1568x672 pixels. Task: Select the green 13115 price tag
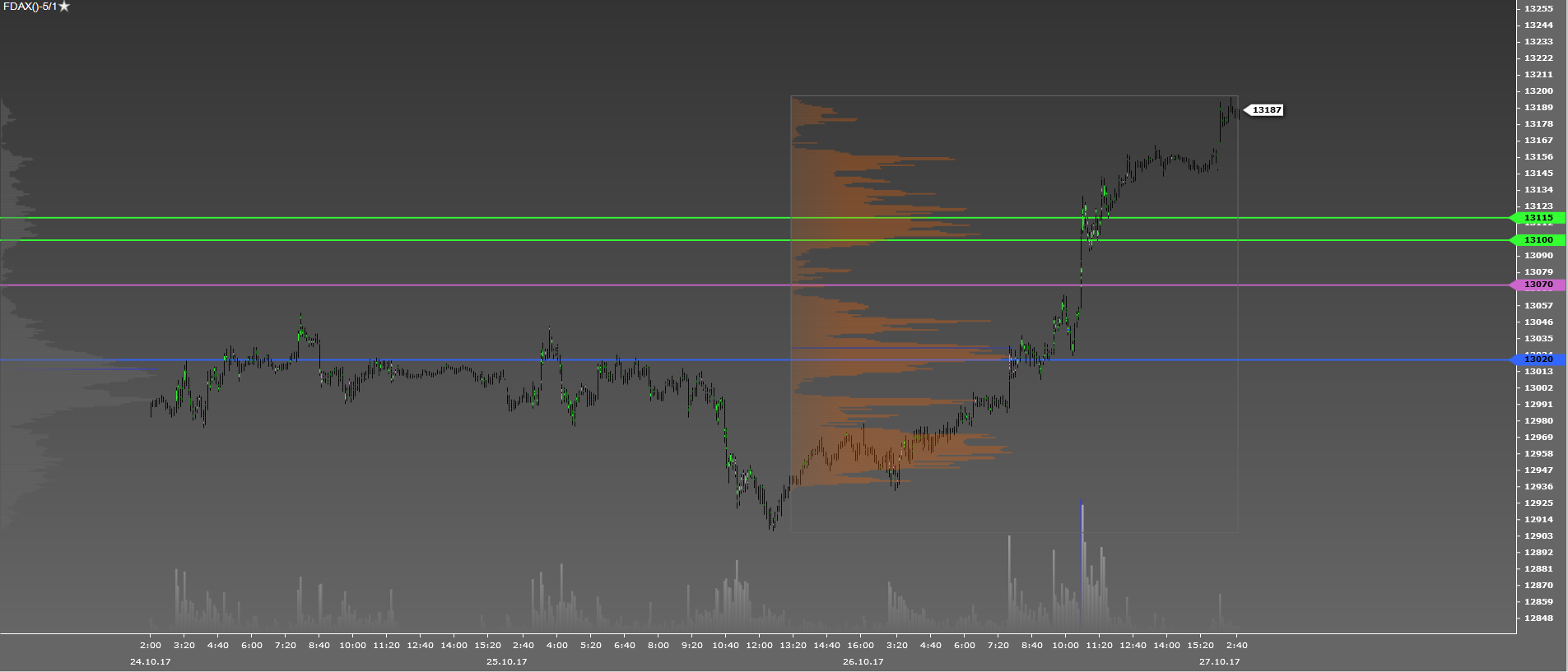(x=1538, y=218)
